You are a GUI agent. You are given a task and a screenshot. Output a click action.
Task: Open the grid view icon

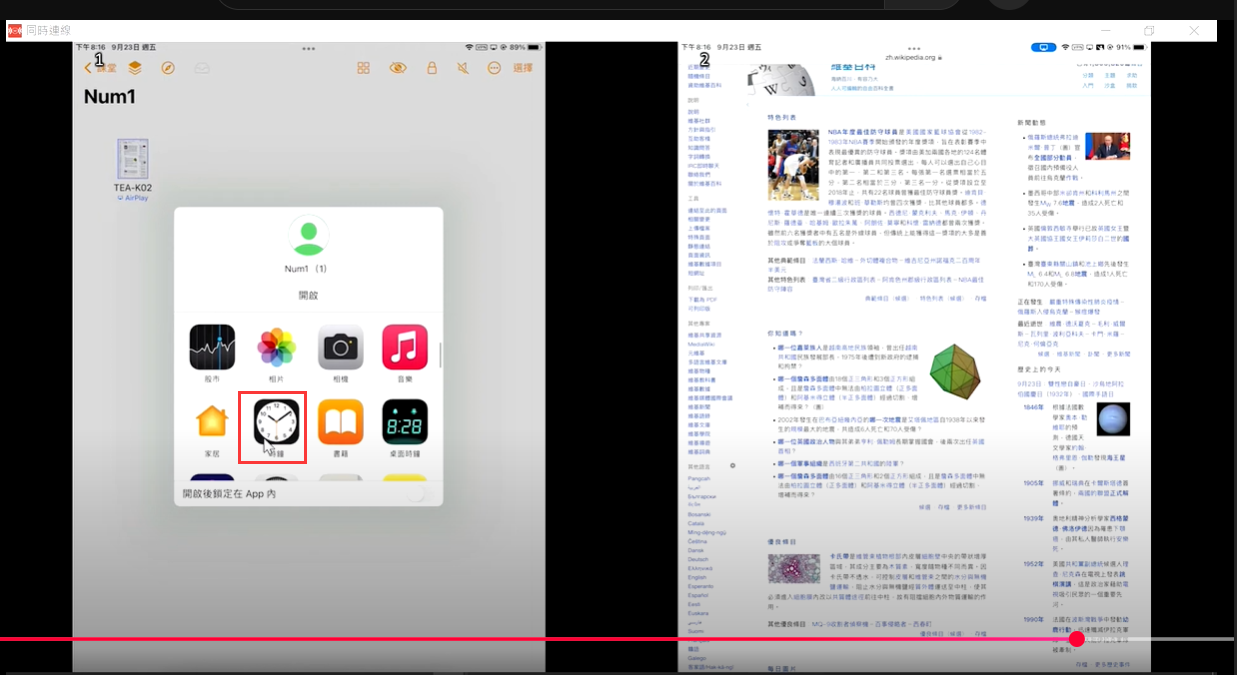click(364, 68)
